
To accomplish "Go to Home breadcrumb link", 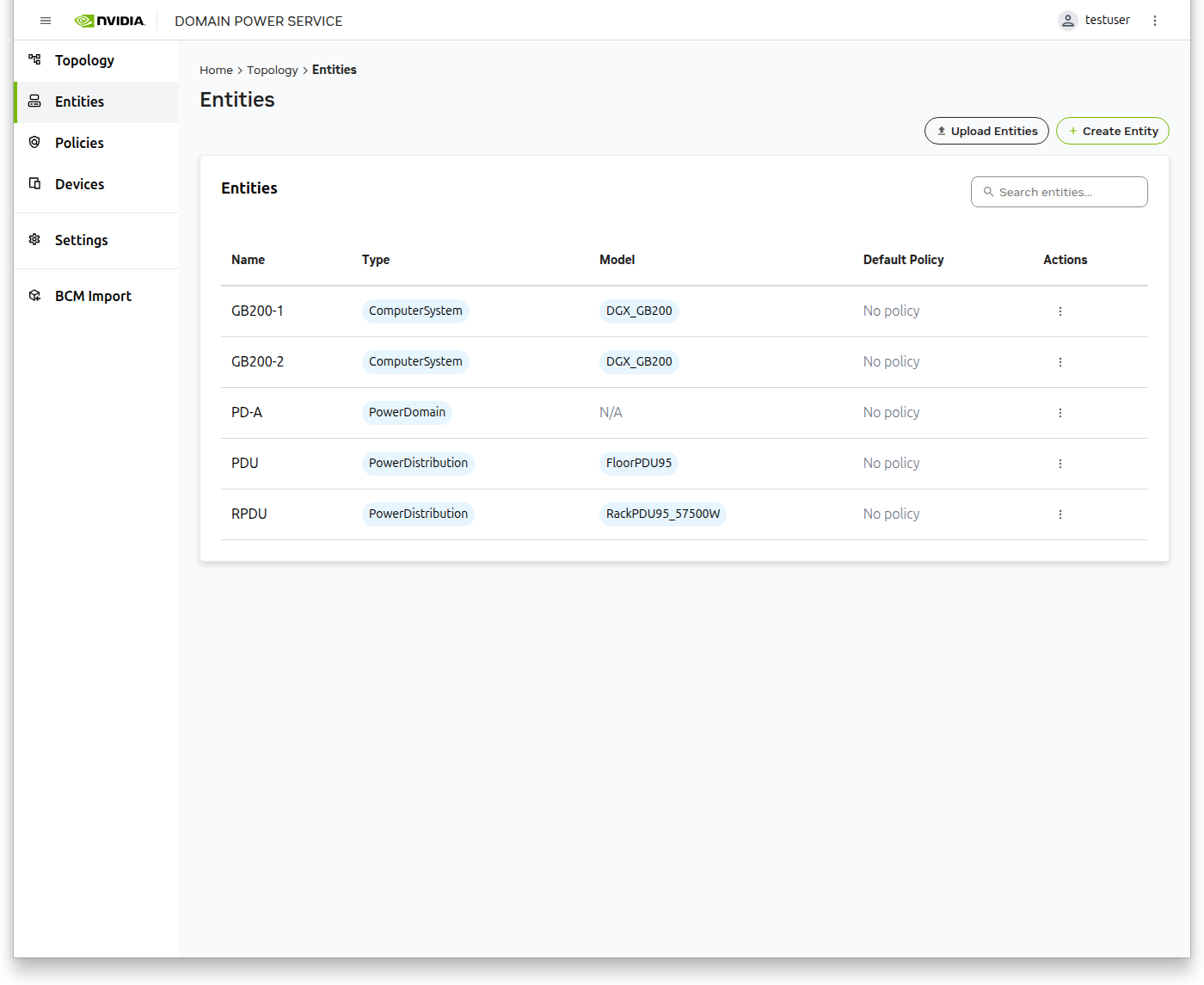I will pos(216,71).
